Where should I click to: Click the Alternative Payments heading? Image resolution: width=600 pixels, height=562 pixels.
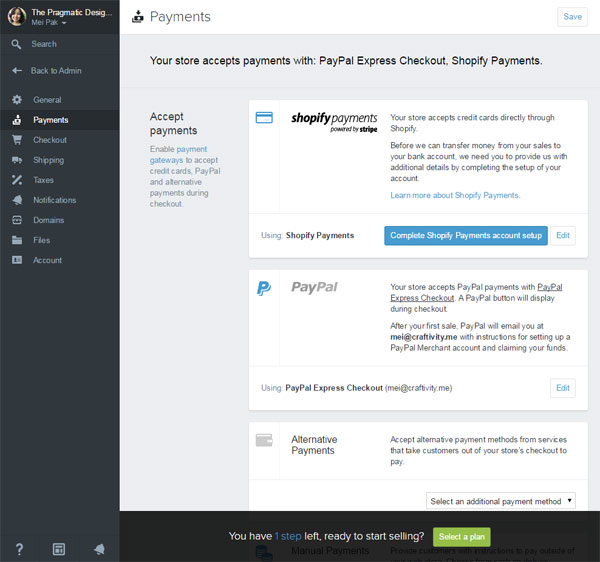(314, 445)
